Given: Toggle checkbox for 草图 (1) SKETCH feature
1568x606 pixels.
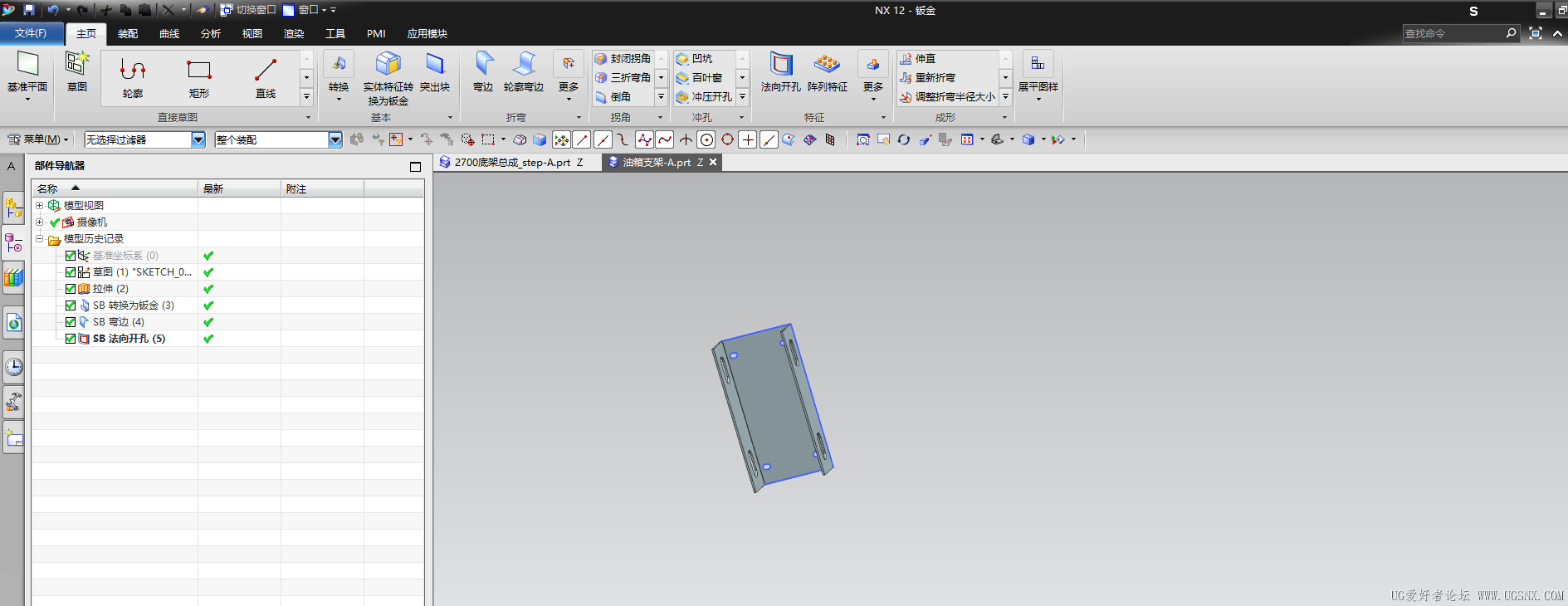Looking at the screenshot, I should tap(71, 272).
